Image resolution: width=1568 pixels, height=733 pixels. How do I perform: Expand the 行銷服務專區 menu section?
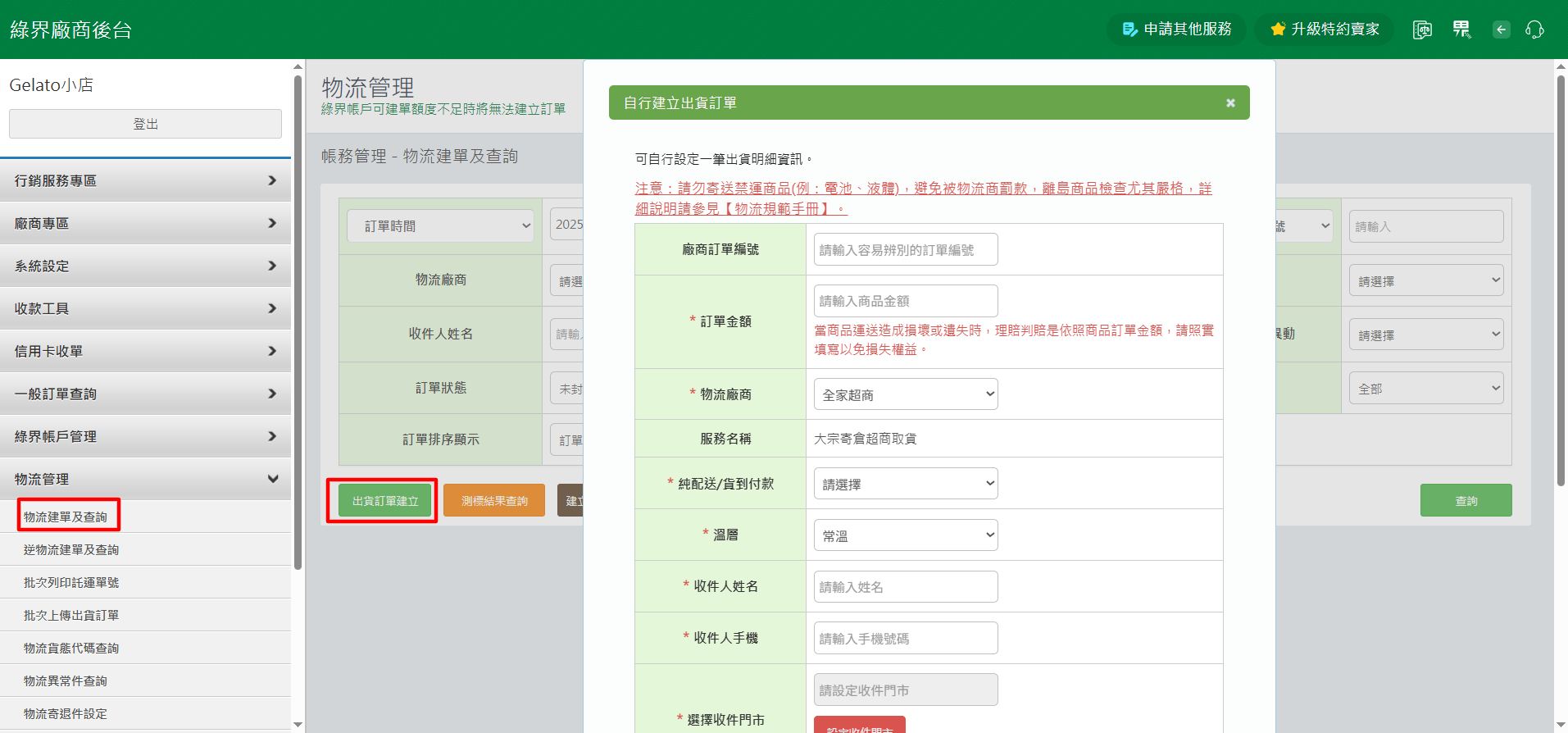point(146,180)
